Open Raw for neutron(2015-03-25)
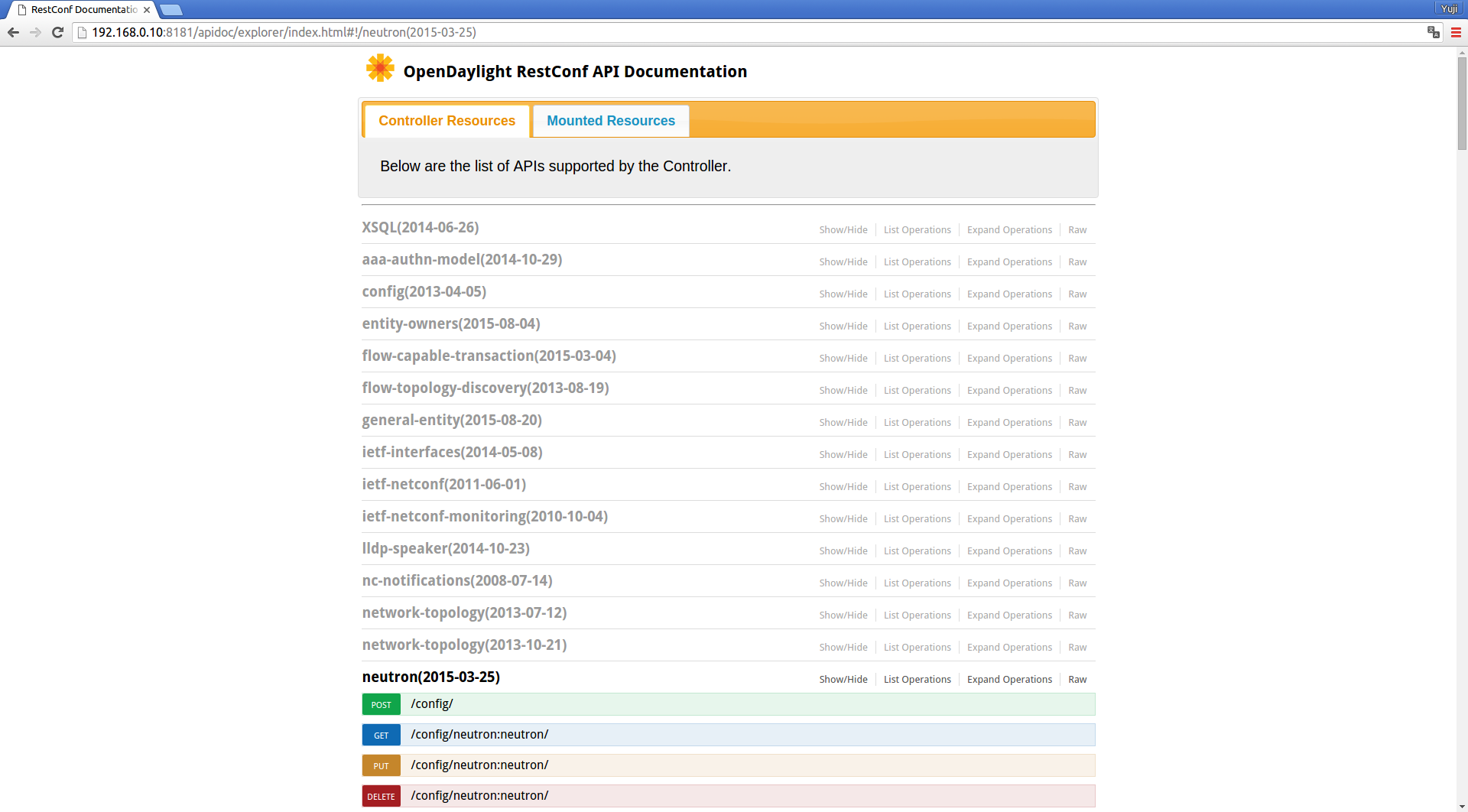Screen dimensions: 1468x812 tap(1077, 680)
